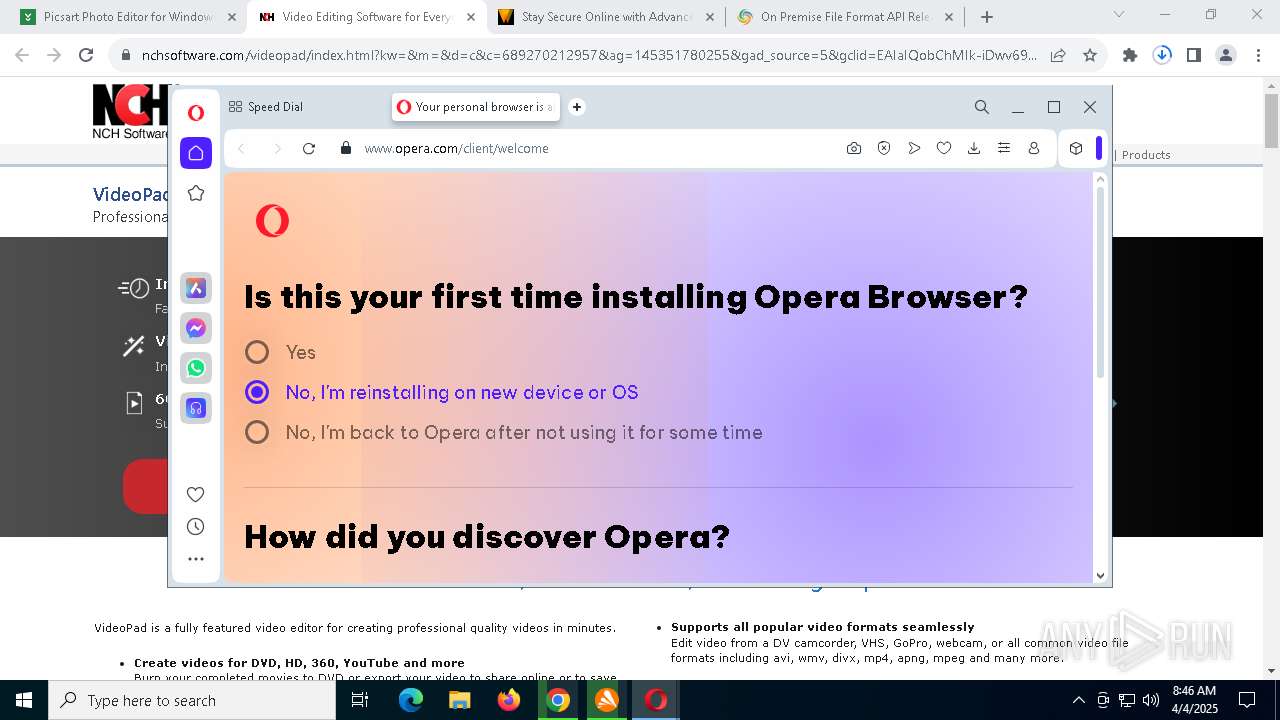Click the Opera search tabs magnifier icon
The width and height of the screenshot is (1280, 720).
point(982,107)
